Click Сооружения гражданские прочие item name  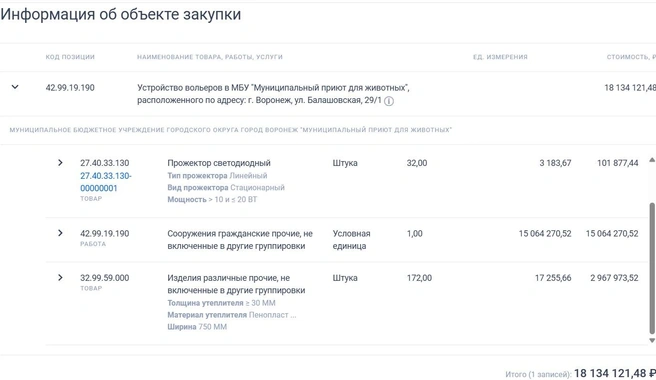(x=240, y=239)
